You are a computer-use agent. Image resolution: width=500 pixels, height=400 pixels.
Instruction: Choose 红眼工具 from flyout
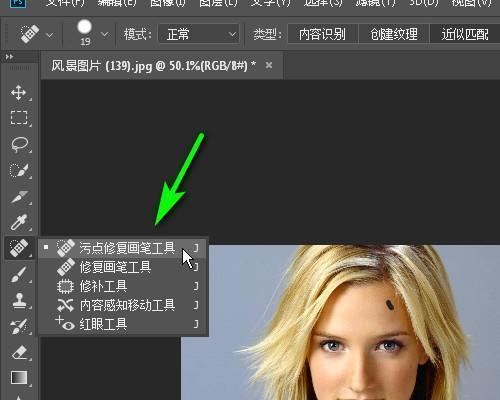(124, 324)
